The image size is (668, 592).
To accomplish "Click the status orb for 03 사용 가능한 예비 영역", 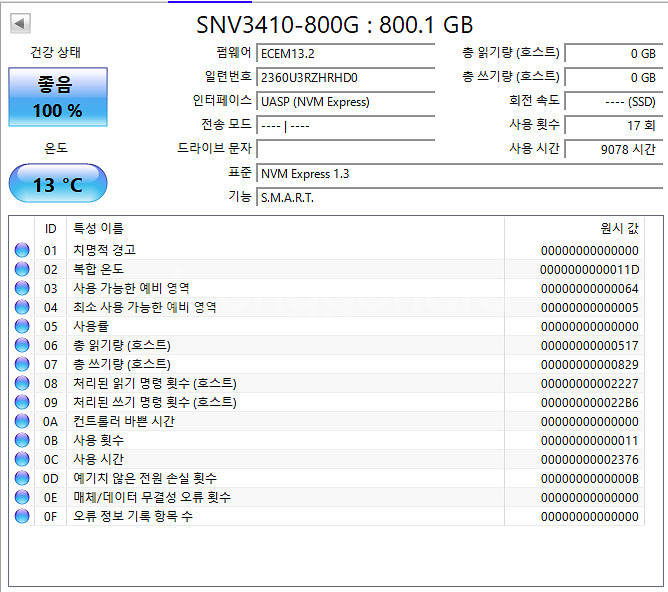I will [22, 288].
